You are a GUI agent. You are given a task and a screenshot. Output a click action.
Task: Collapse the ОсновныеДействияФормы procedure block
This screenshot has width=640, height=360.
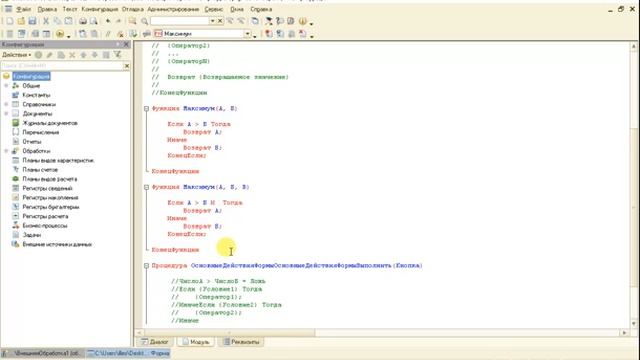(x=147, y=265)
